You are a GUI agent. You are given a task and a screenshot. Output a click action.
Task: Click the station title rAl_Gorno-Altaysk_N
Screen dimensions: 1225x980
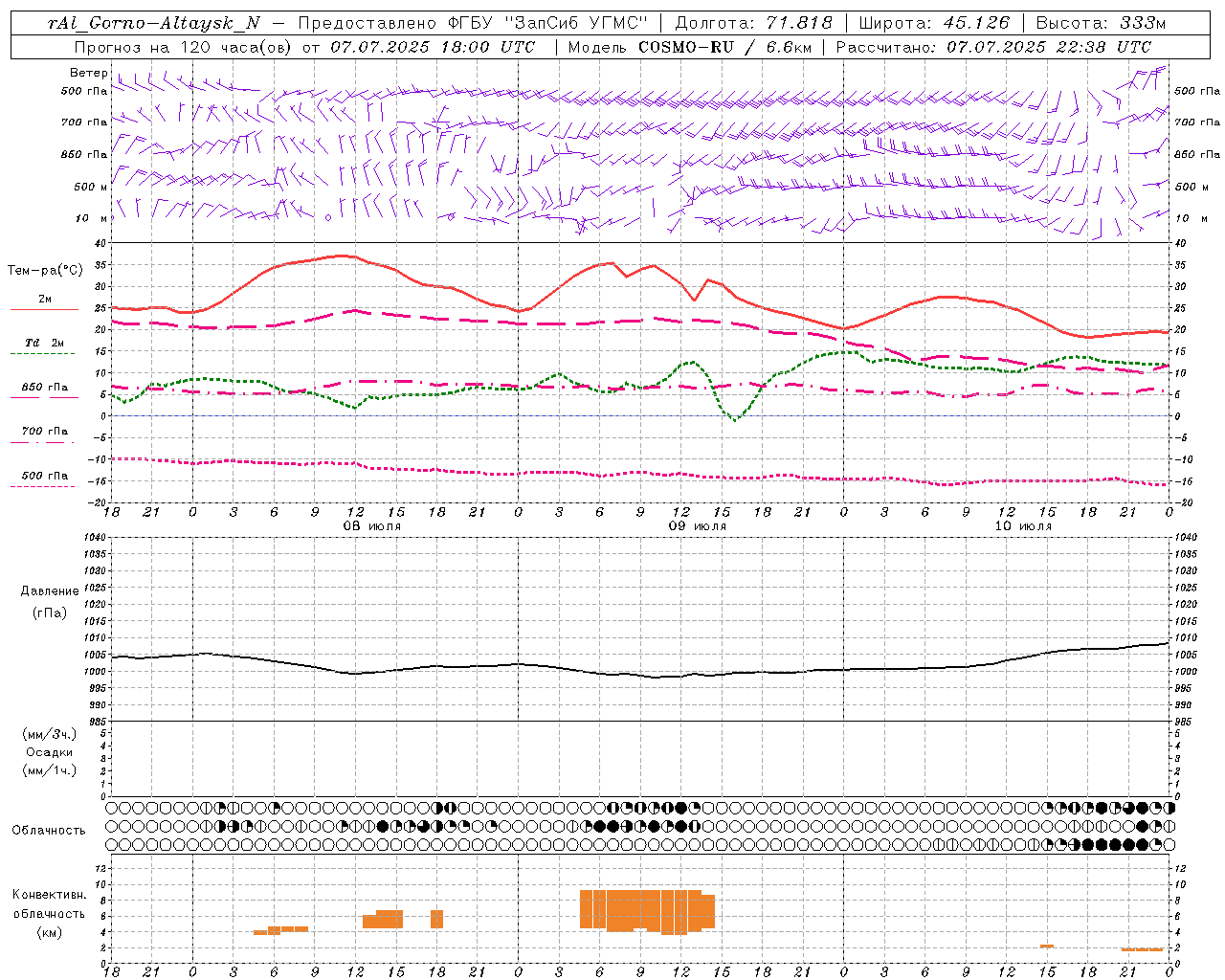click(154, 23)
